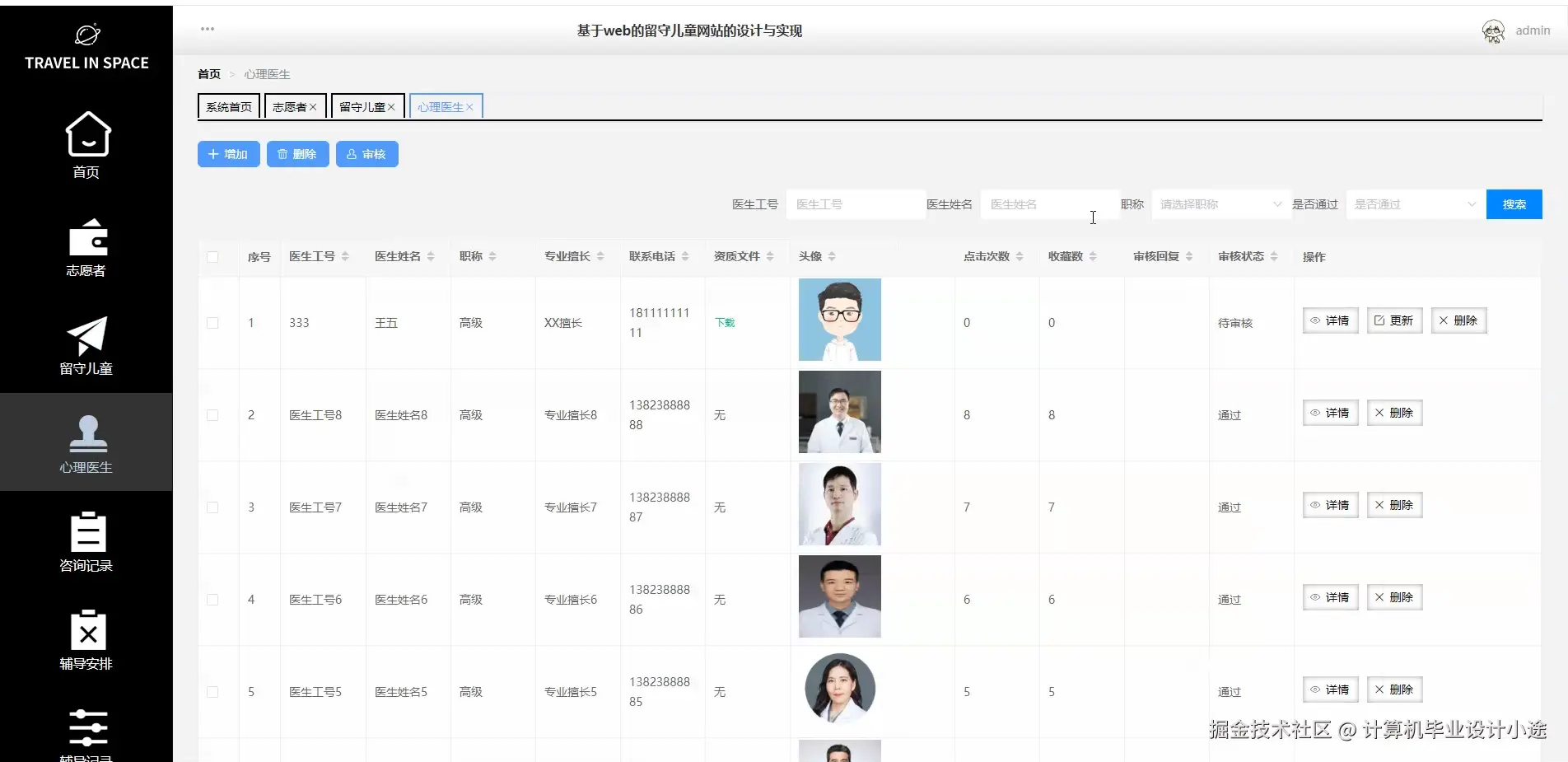This screenshot has width=1568, height=762.
Task: Click the sliders icon at sidebar bottom
Action: (x=88, y=728)
